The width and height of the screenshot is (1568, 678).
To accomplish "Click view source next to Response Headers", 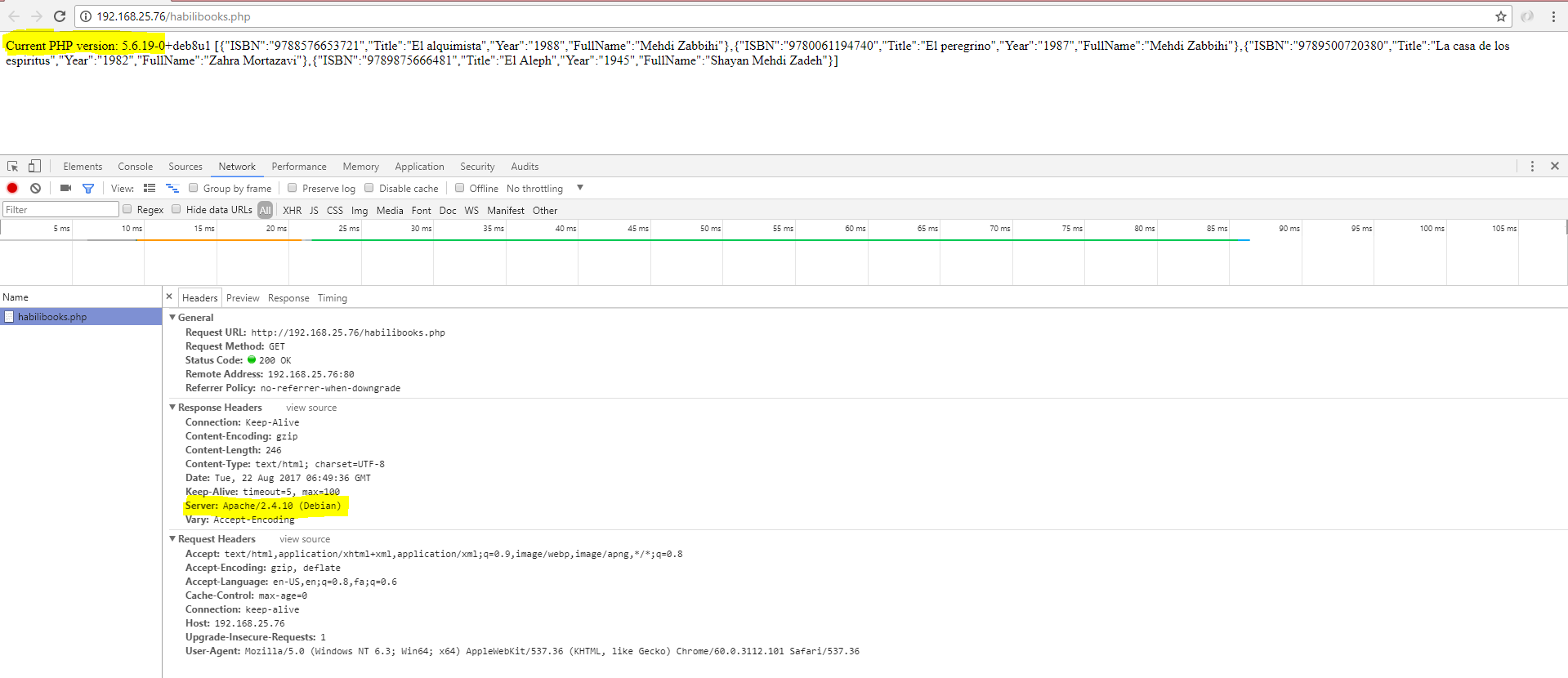I will click(x=310, y=408).
